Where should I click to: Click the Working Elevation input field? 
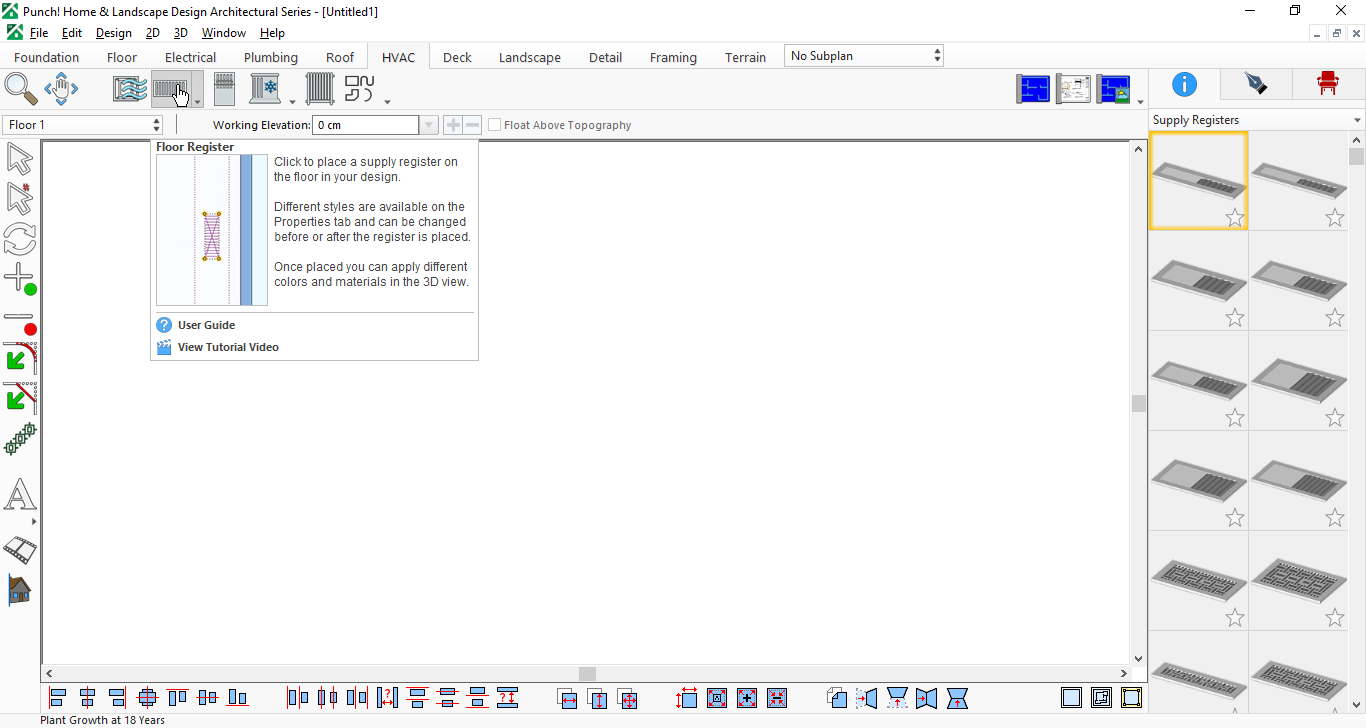(x=366, y=125)
